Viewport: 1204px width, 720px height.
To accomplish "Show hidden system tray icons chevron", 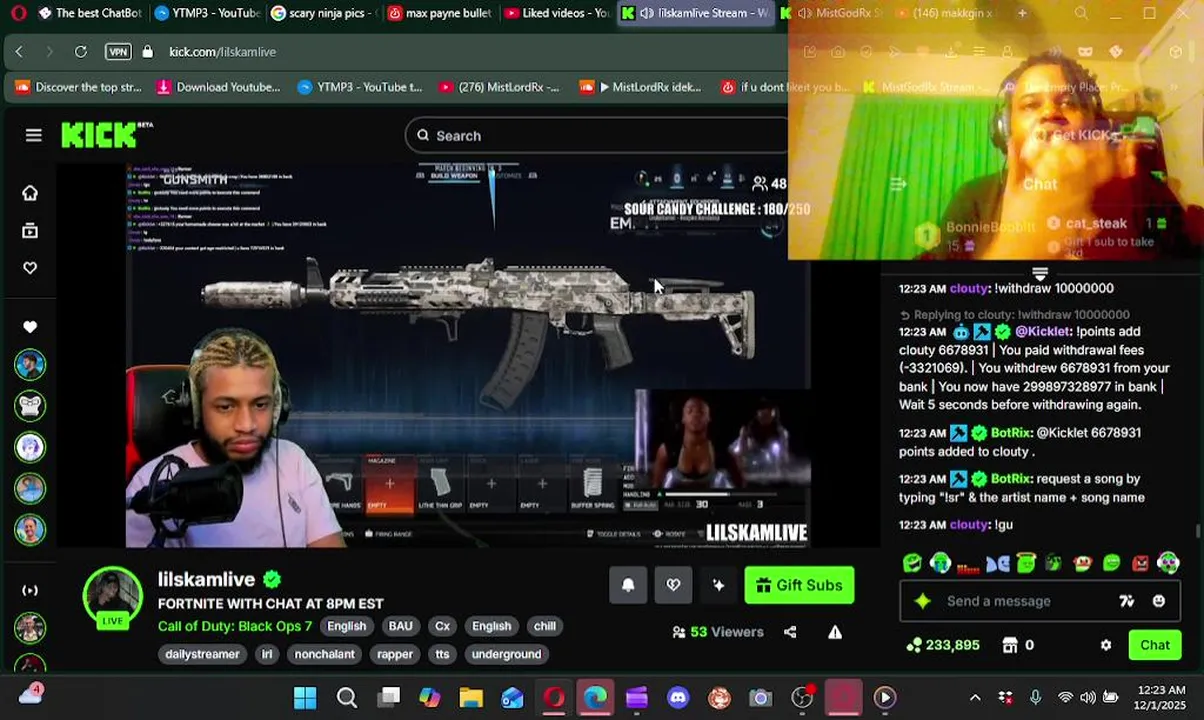I will [x=975, y=698].
